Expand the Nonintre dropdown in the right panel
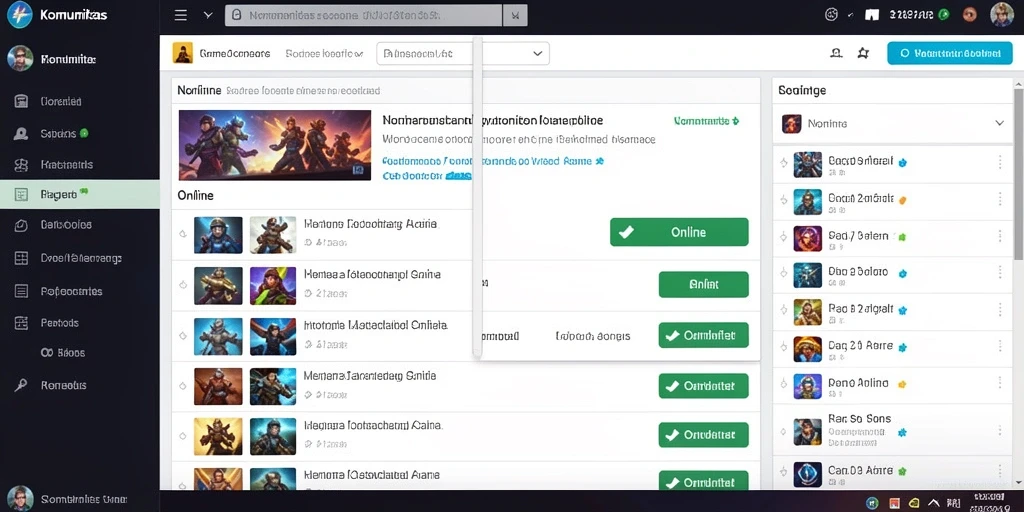 tap(892, 123)
